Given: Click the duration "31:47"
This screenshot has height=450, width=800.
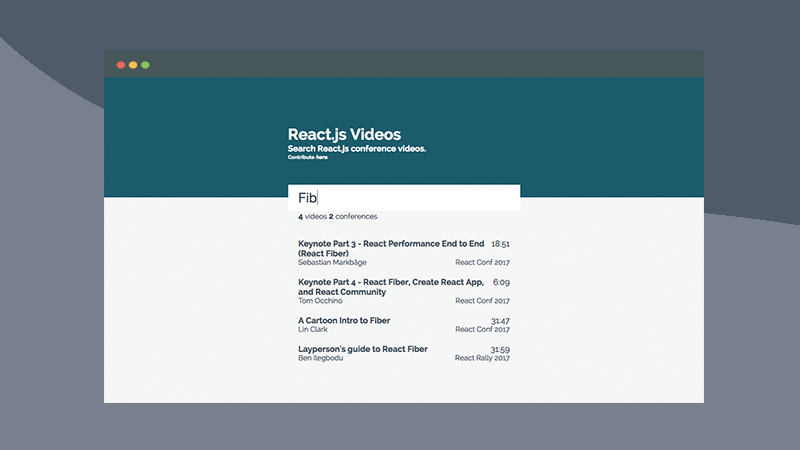Looking at the screenshot, I should pos(500,321).
